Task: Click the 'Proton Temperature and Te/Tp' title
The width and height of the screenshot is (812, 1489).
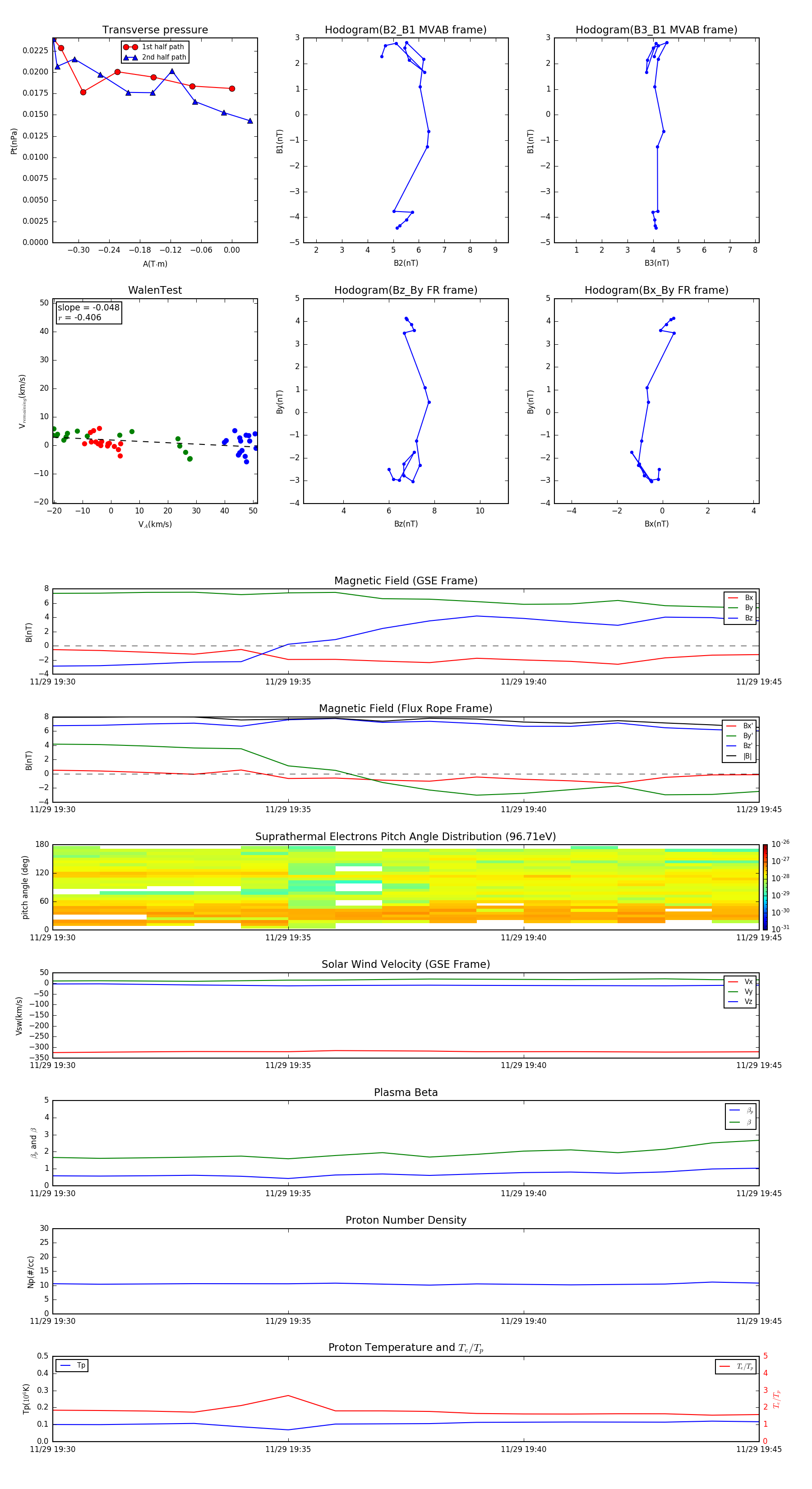Action: click(x=406, y=1348)
